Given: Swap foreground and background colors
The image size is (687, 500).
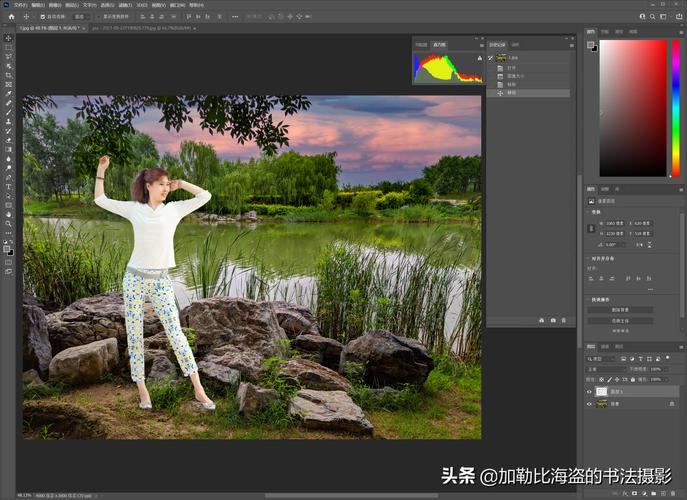Looking at the screenshot, I should tap(11, 242).
